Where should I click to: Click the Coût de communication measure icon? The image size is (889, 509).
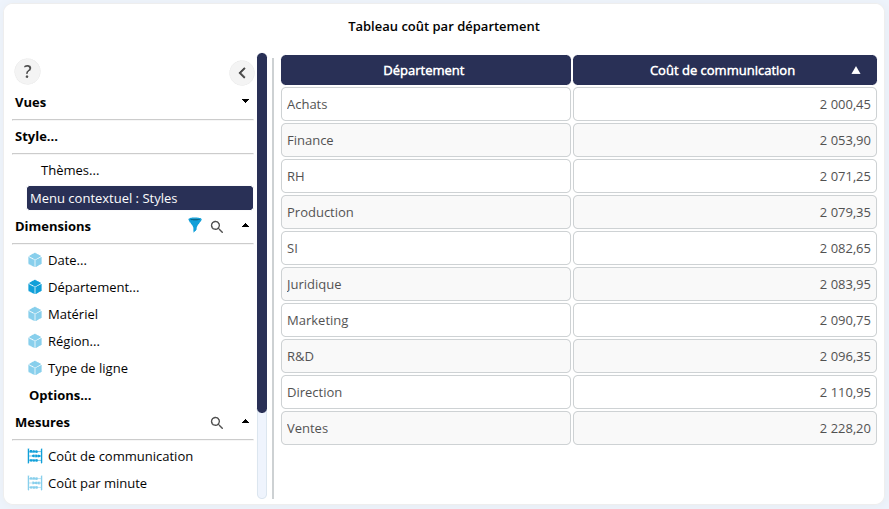[35, 456]
